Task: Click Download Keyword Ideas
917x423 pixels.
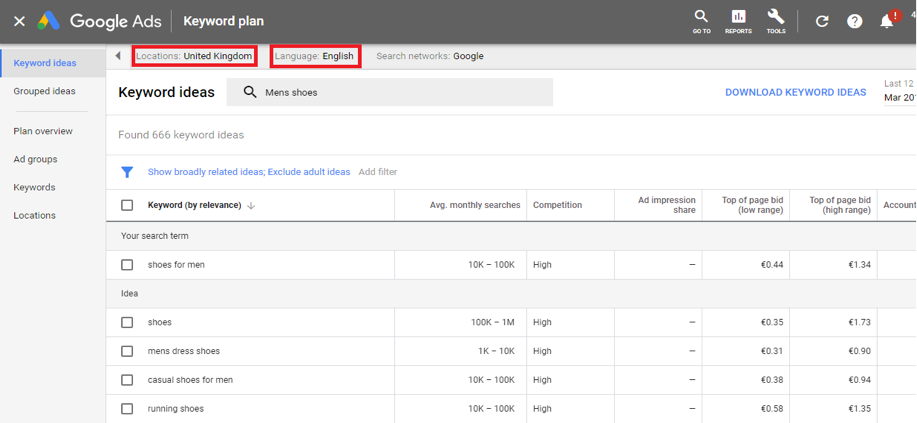Action: point(796,92)
